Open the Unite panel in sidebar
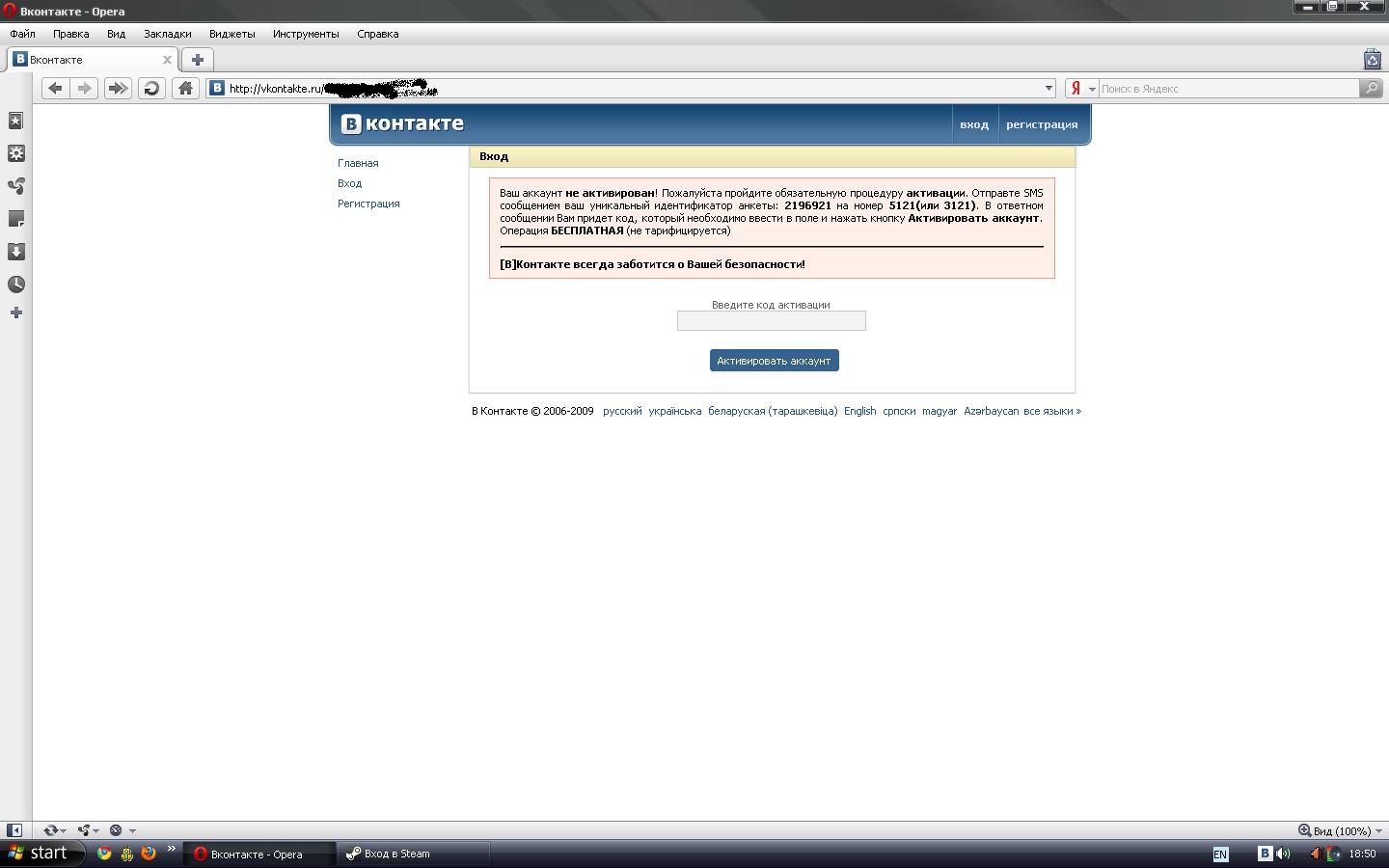The width and height of the screenshot is (1389, 868). [x=15, y=186]
